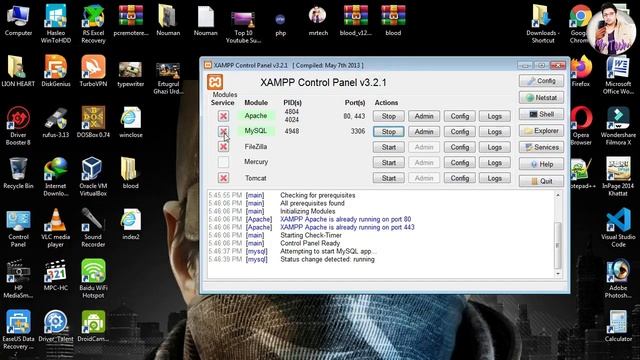Viewport: 640px width, 360px height.
Task: Open MySQL Admin page
Action: pyautogui.click(x=424, y=131)
